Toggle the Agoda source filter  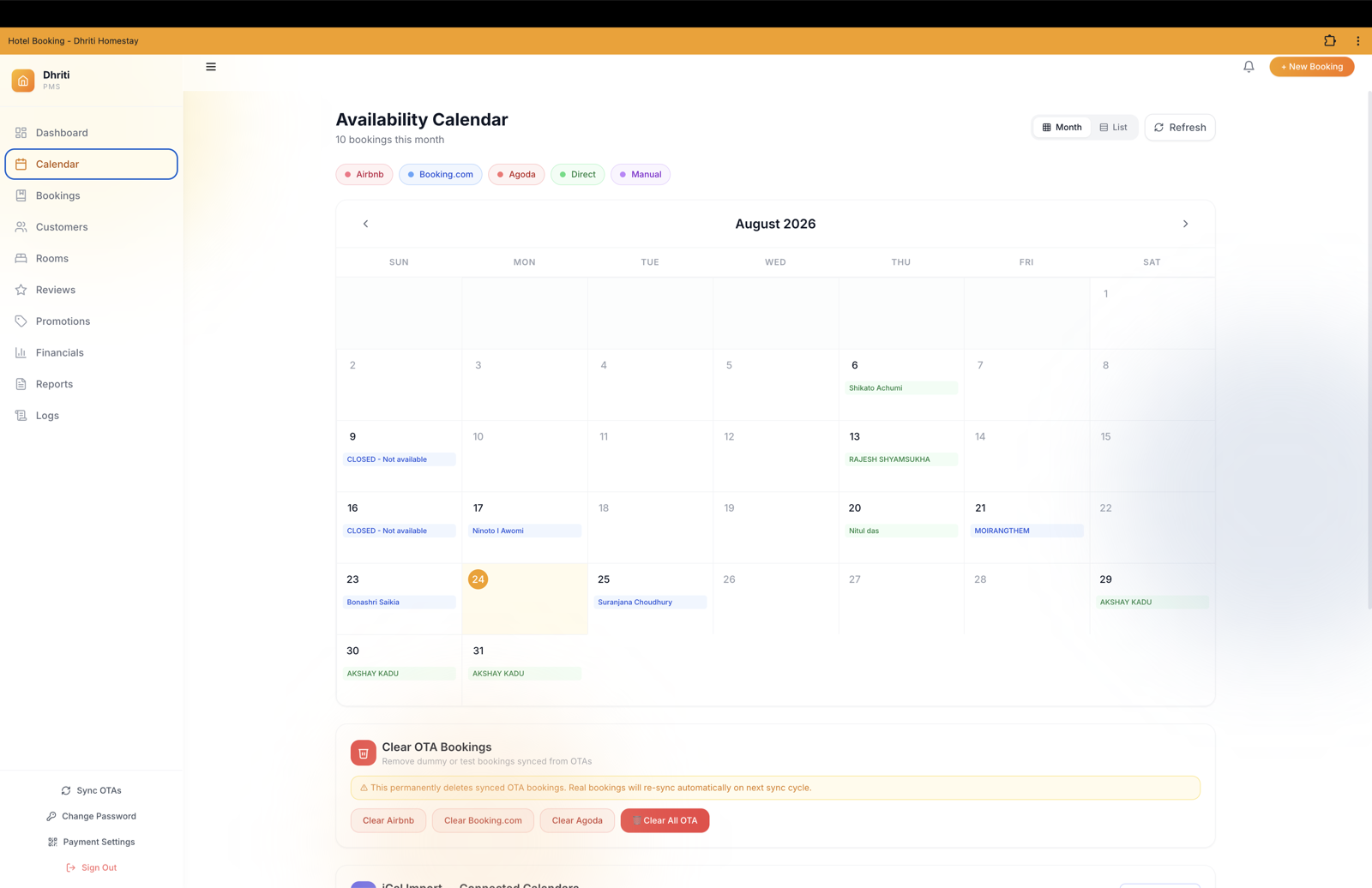516,174
